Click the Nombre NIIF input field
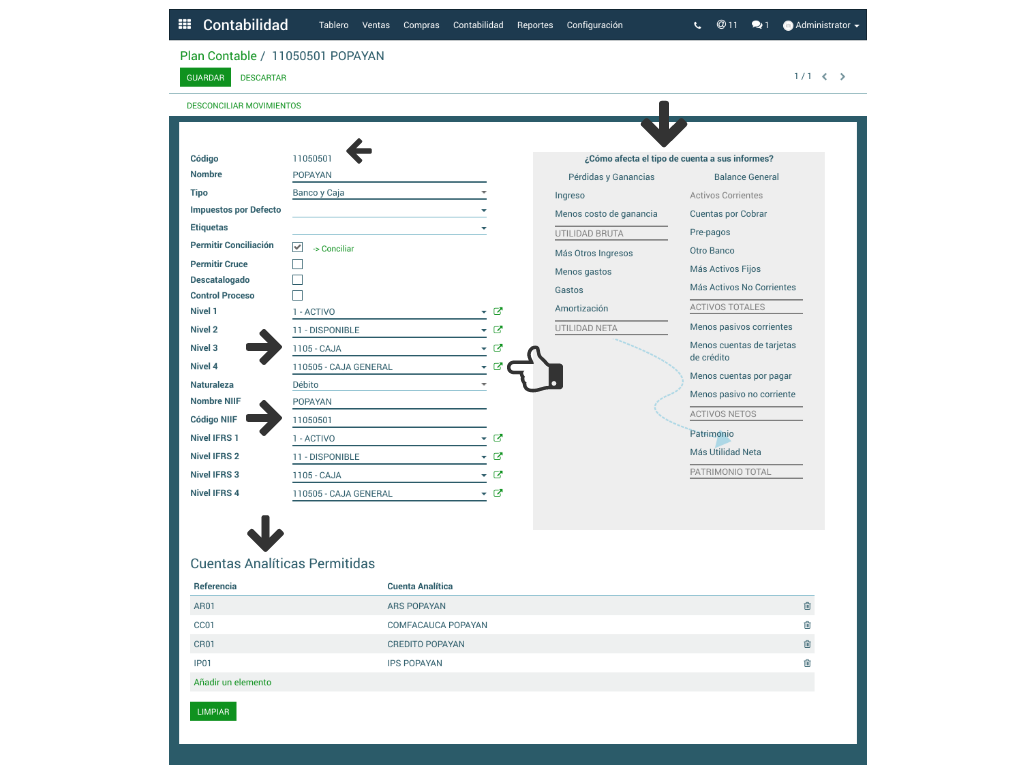Viewport: 1023px width, 767px height. (x=388, y=402)
